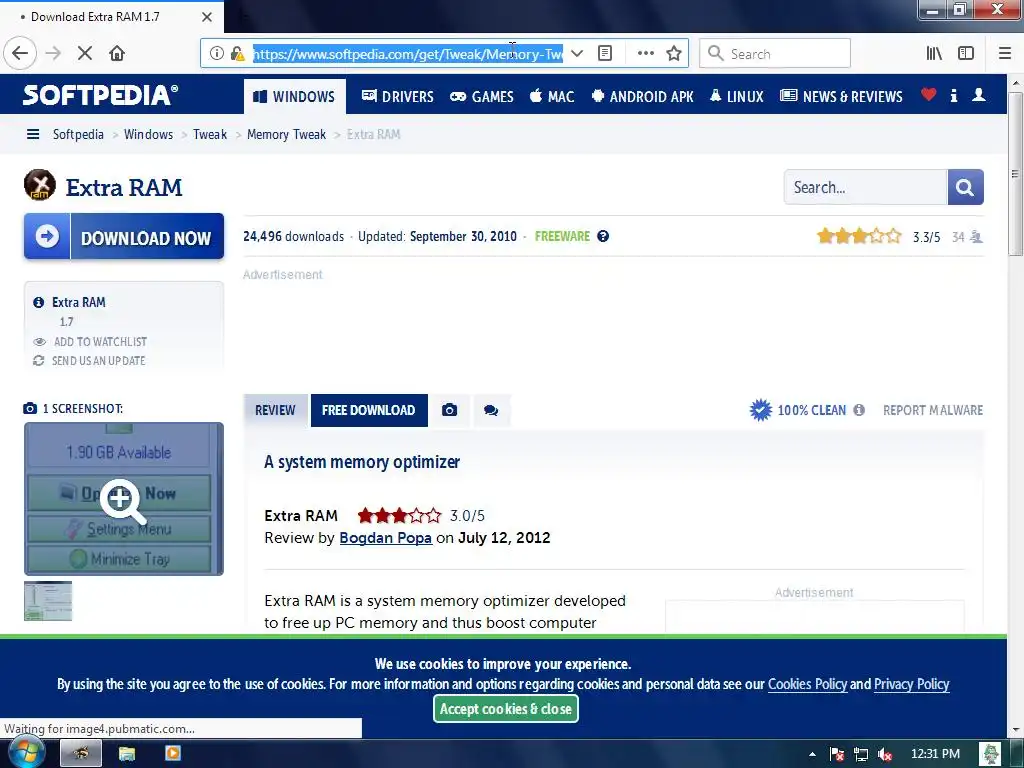Screen dimensions: 1024x768
Task: Switch to the Review tab
Action: pyautogui.click(x=275, y=410)
